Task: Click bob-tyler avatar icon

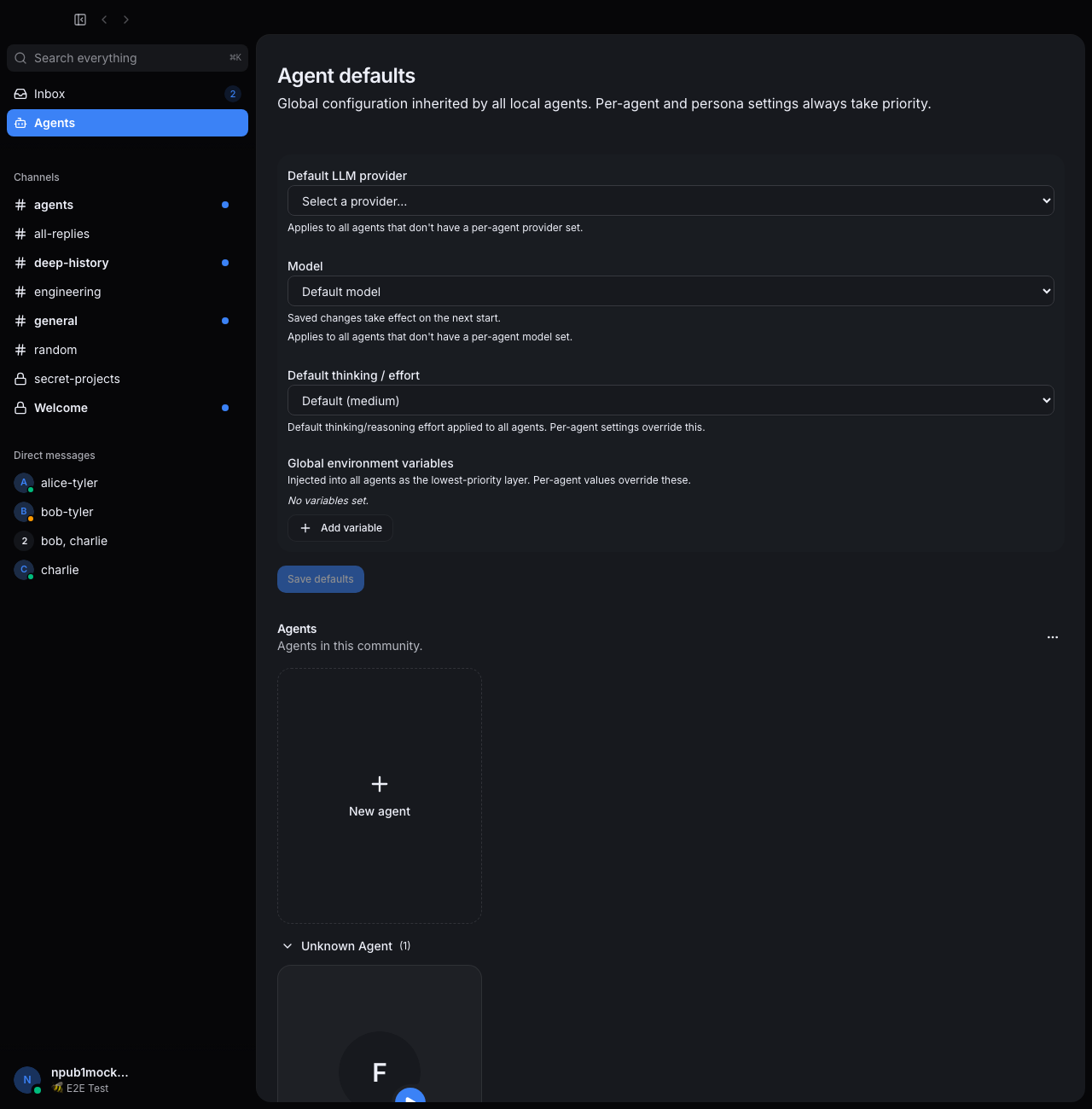Action: 24,512
